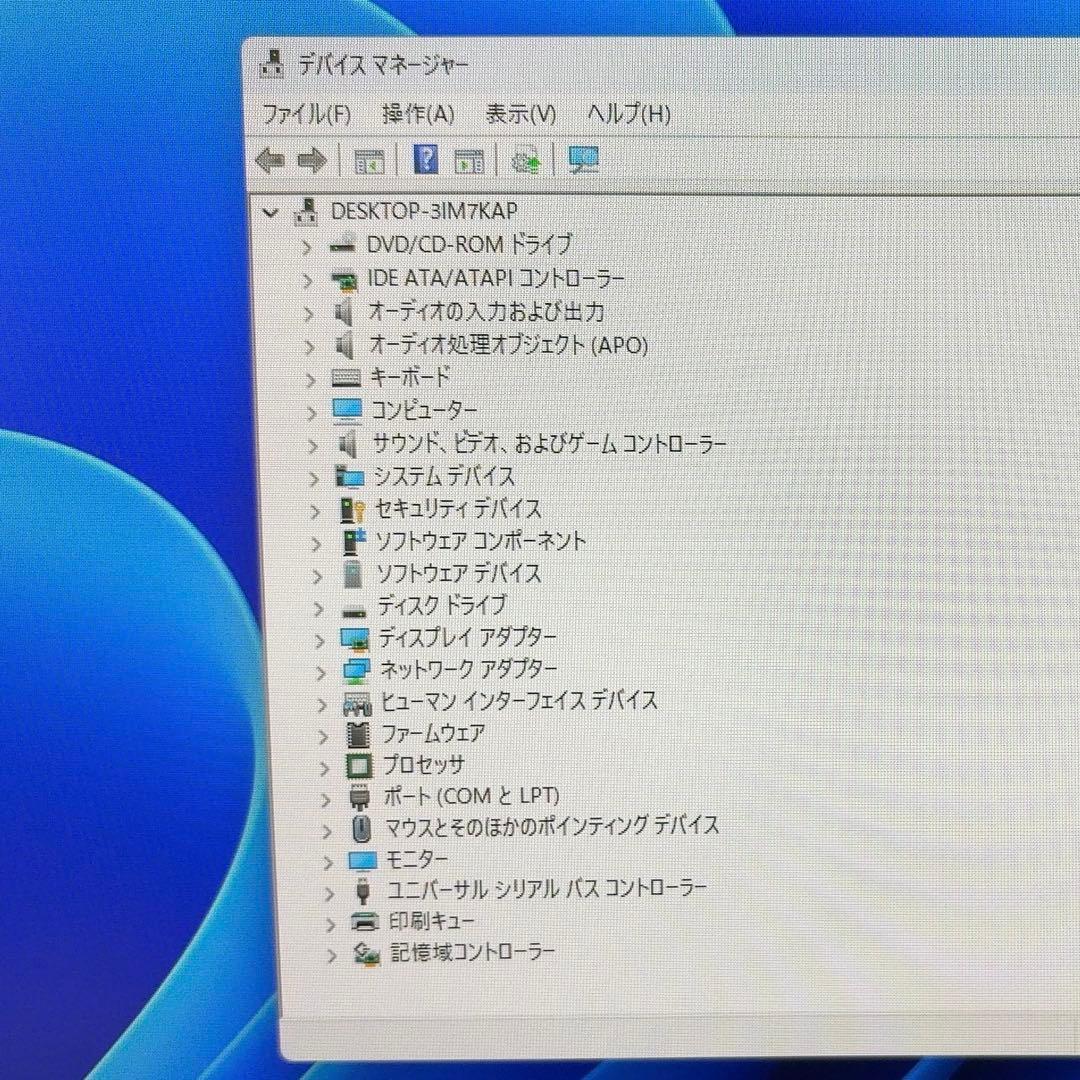The width and height of the screenshot is (1080, 1080).
Task: Click the キーボード category icon
Action: [345, 379]
